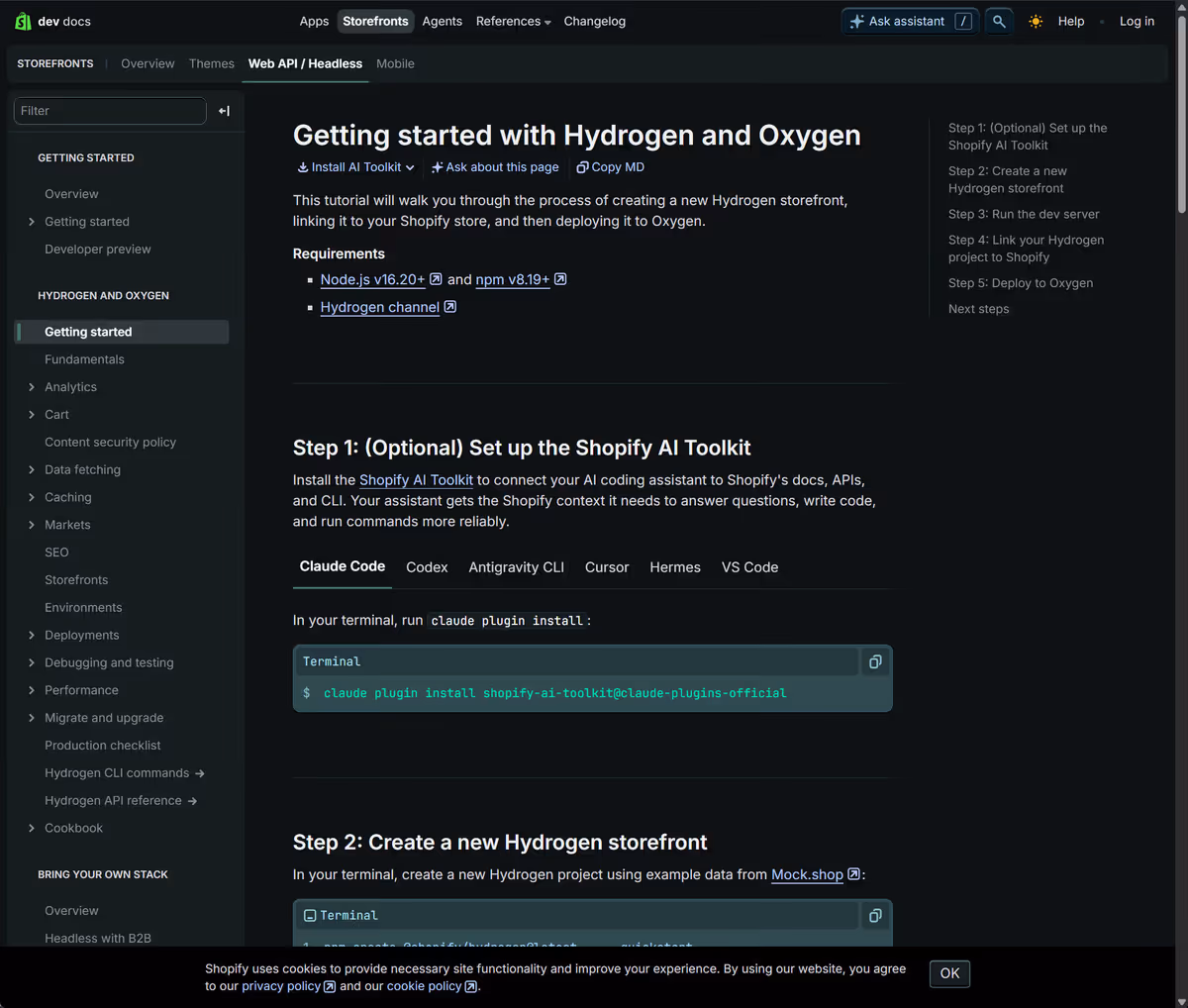
Task: Open the Changelog page
Action: [594, 21]
